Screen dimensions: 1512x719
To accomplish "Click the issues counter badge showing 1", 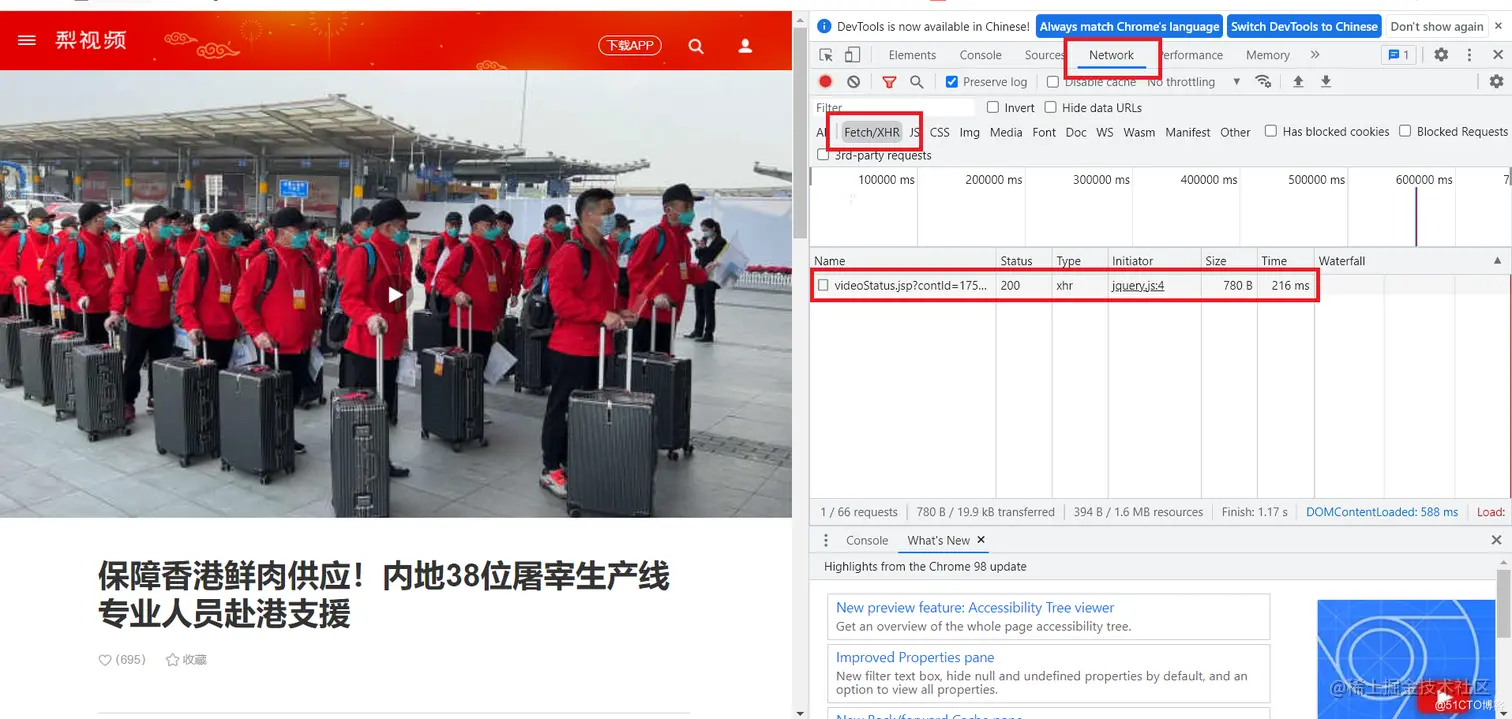I will [1397, 55].
